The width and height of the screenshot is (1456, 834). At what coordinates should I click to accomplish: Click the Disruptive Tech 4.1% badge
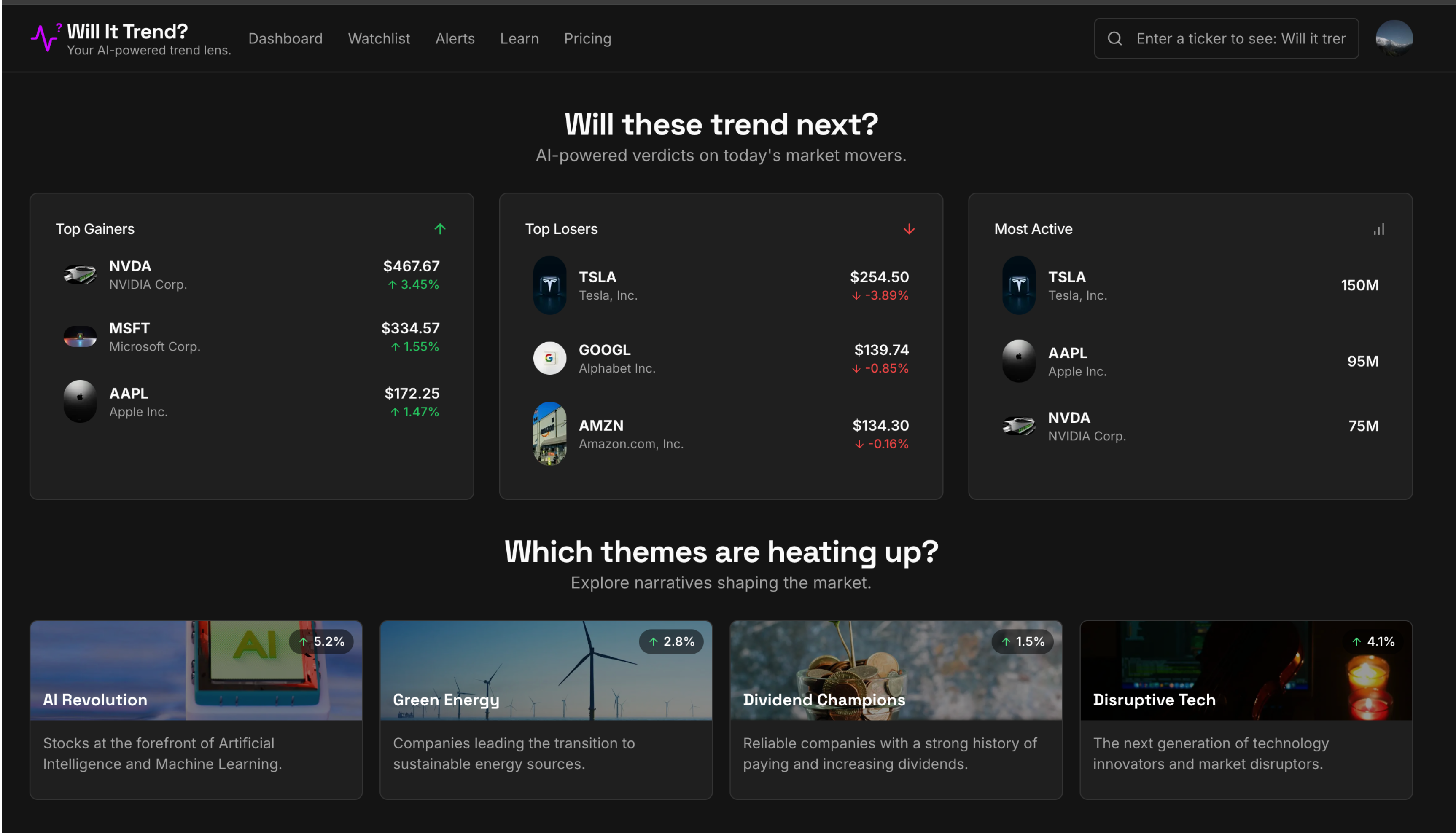[1374, 641]
